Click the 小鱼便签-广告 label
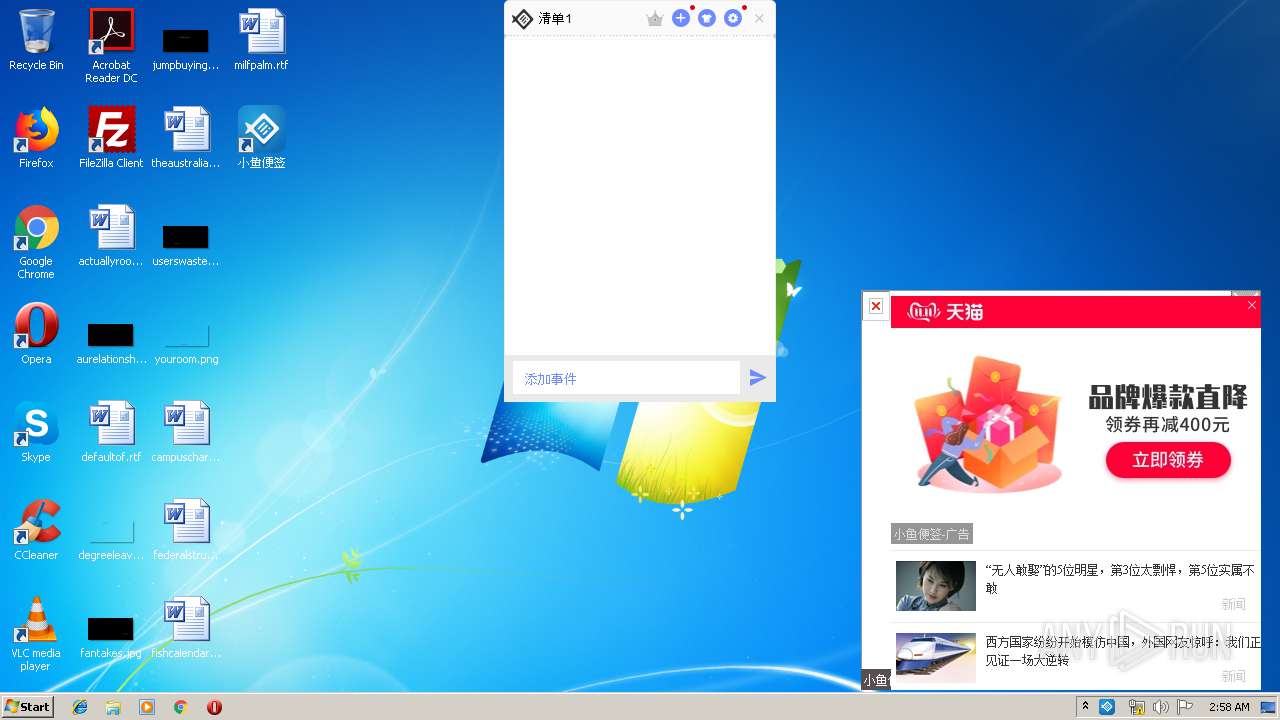The height and width of the screenshot is (720, 1280). [x=931, y=534]
